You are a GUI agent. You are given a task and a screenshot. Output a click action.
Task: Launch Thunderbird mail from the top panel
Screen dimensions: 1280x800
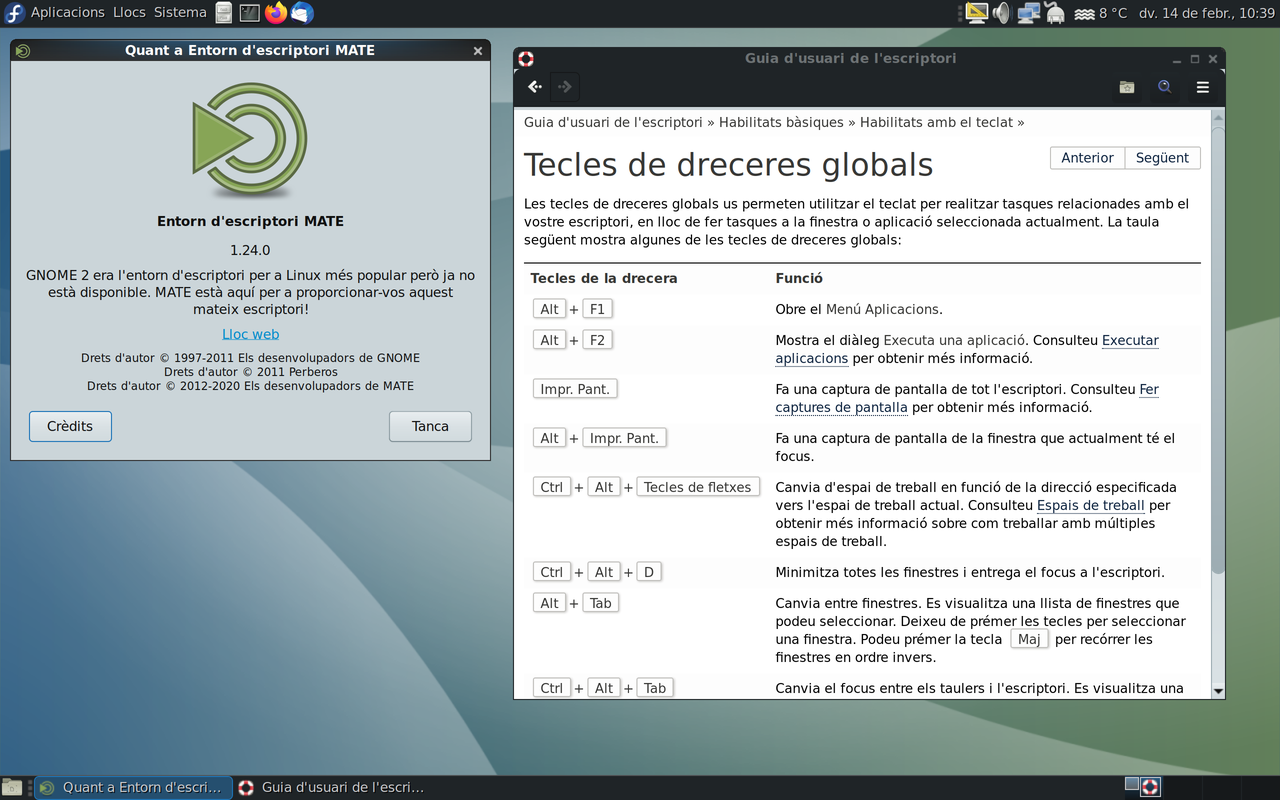(302, 13)
